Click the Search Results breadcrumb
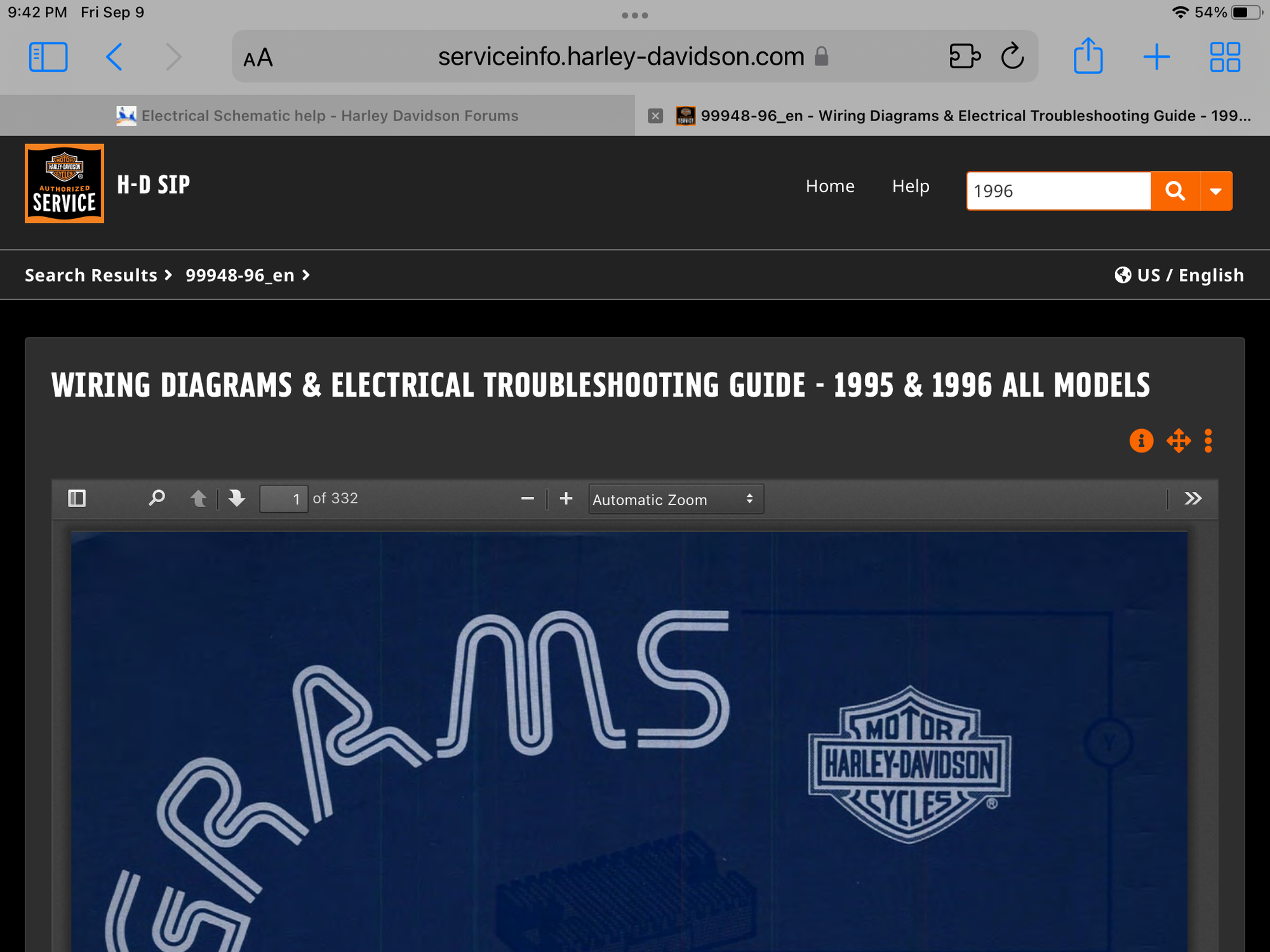Image resolution: width=1270 pixels, height=952 pixels. point(91,275)
